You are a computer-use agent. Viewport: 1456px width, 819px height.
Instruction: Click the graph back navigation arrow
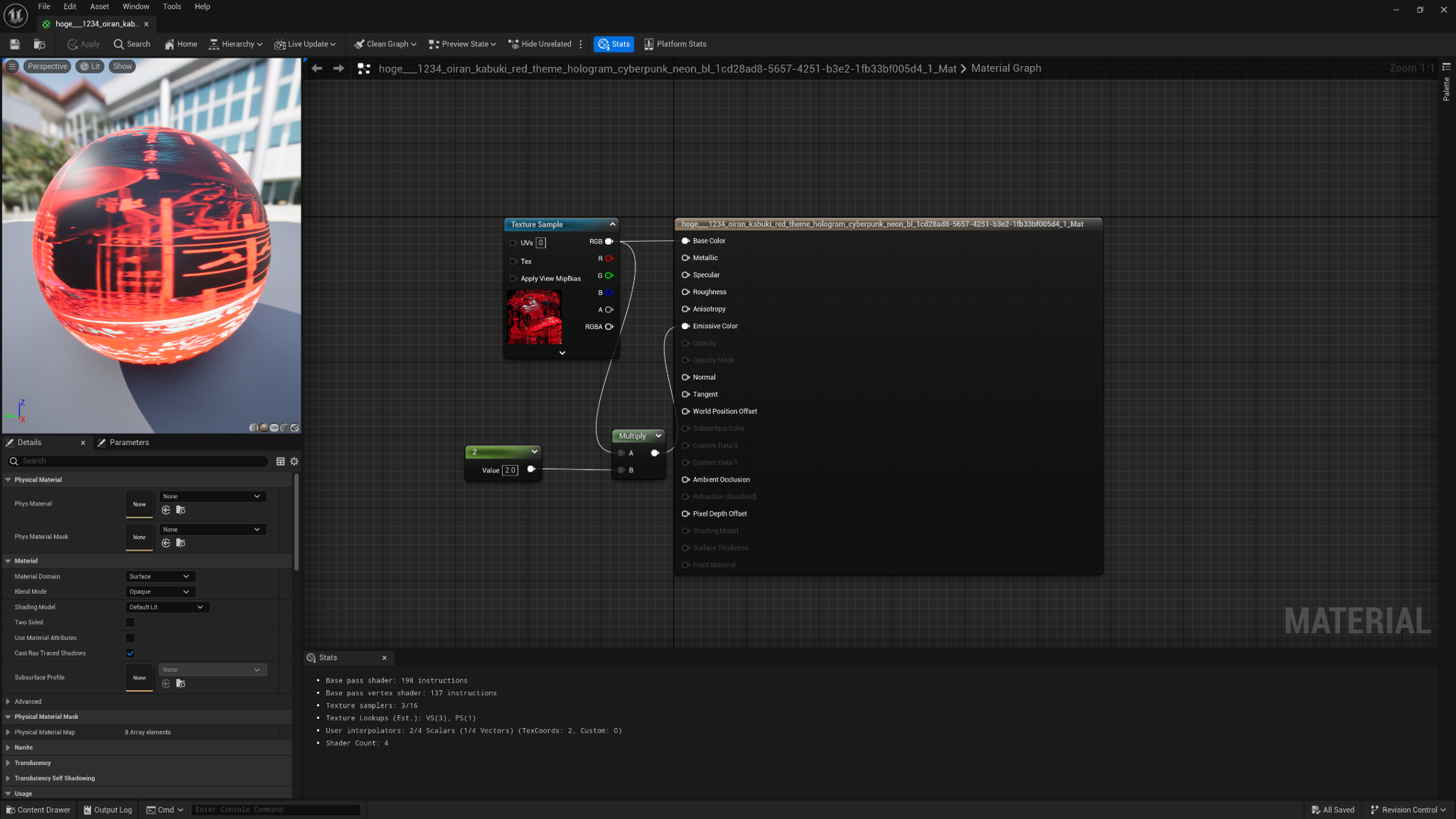(317, 68)
